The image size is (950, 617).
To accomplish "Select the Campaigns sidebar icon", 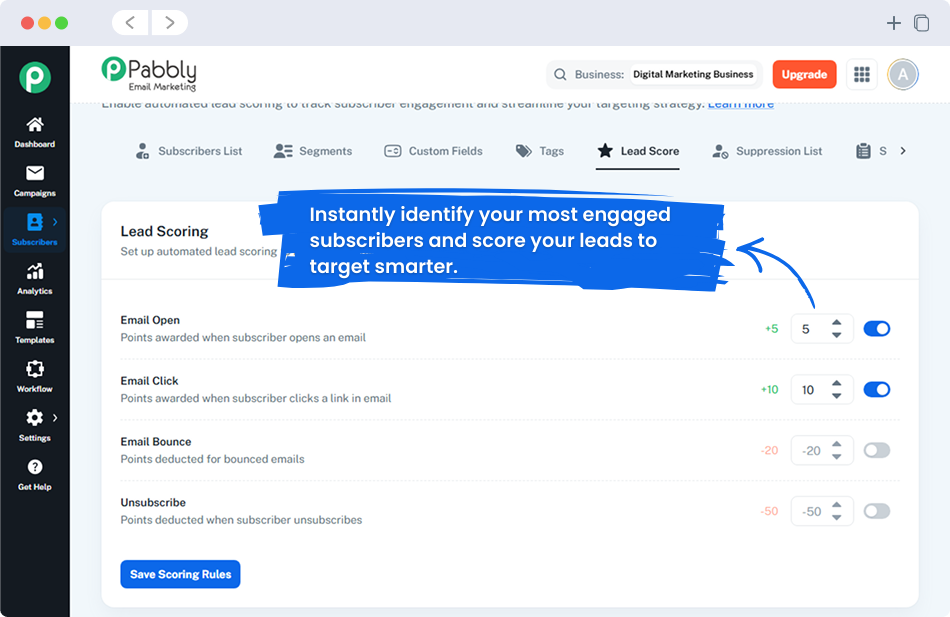I will [x=34, y=182].
